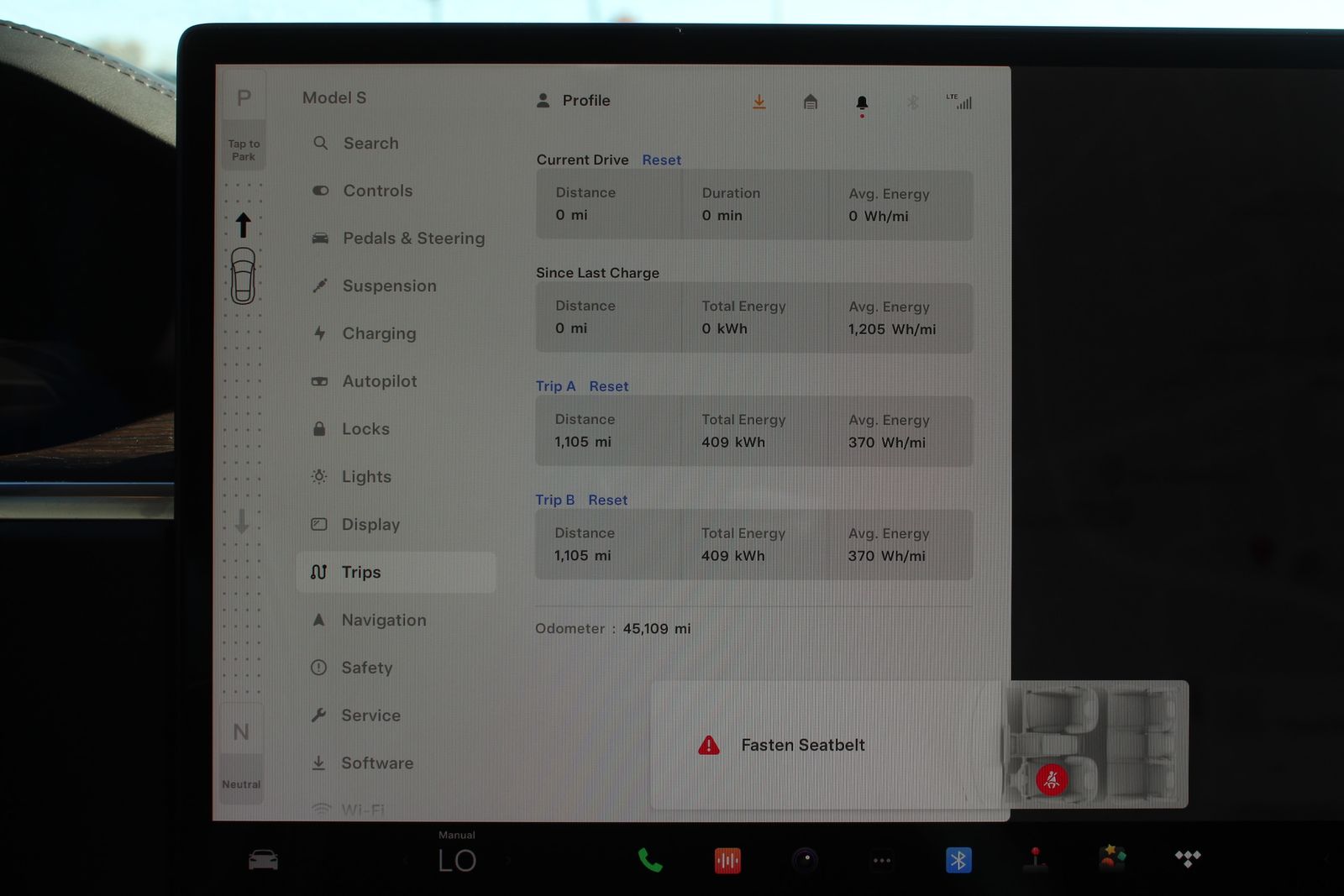
Task: Open the more apps ellipsis icon
Action: 882,860
